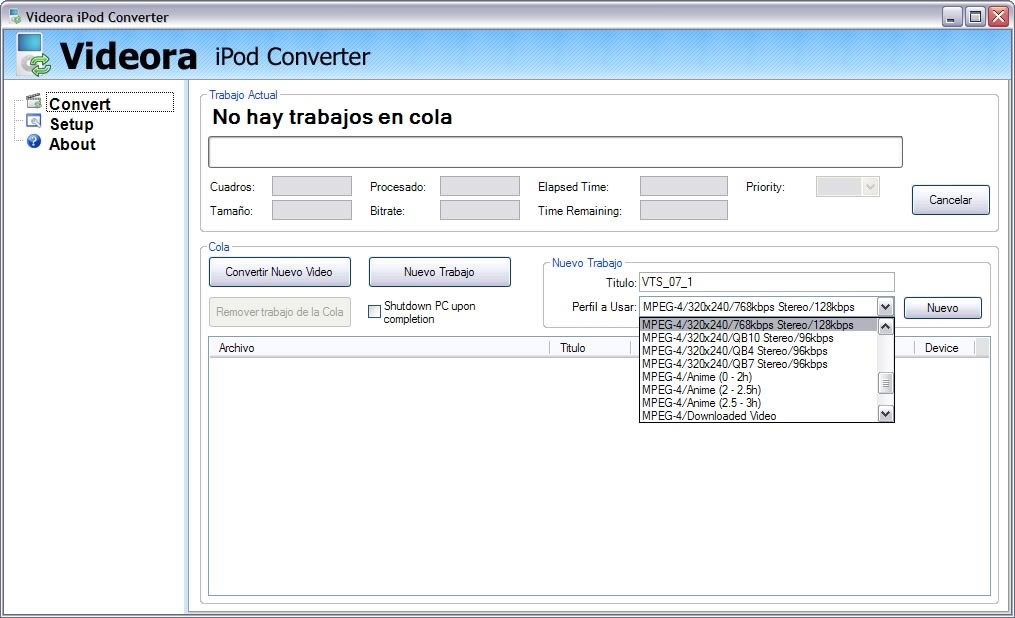The image size is (1015, 618).
Task: Sort queue by Titulo column header
Action: (590, 348)
